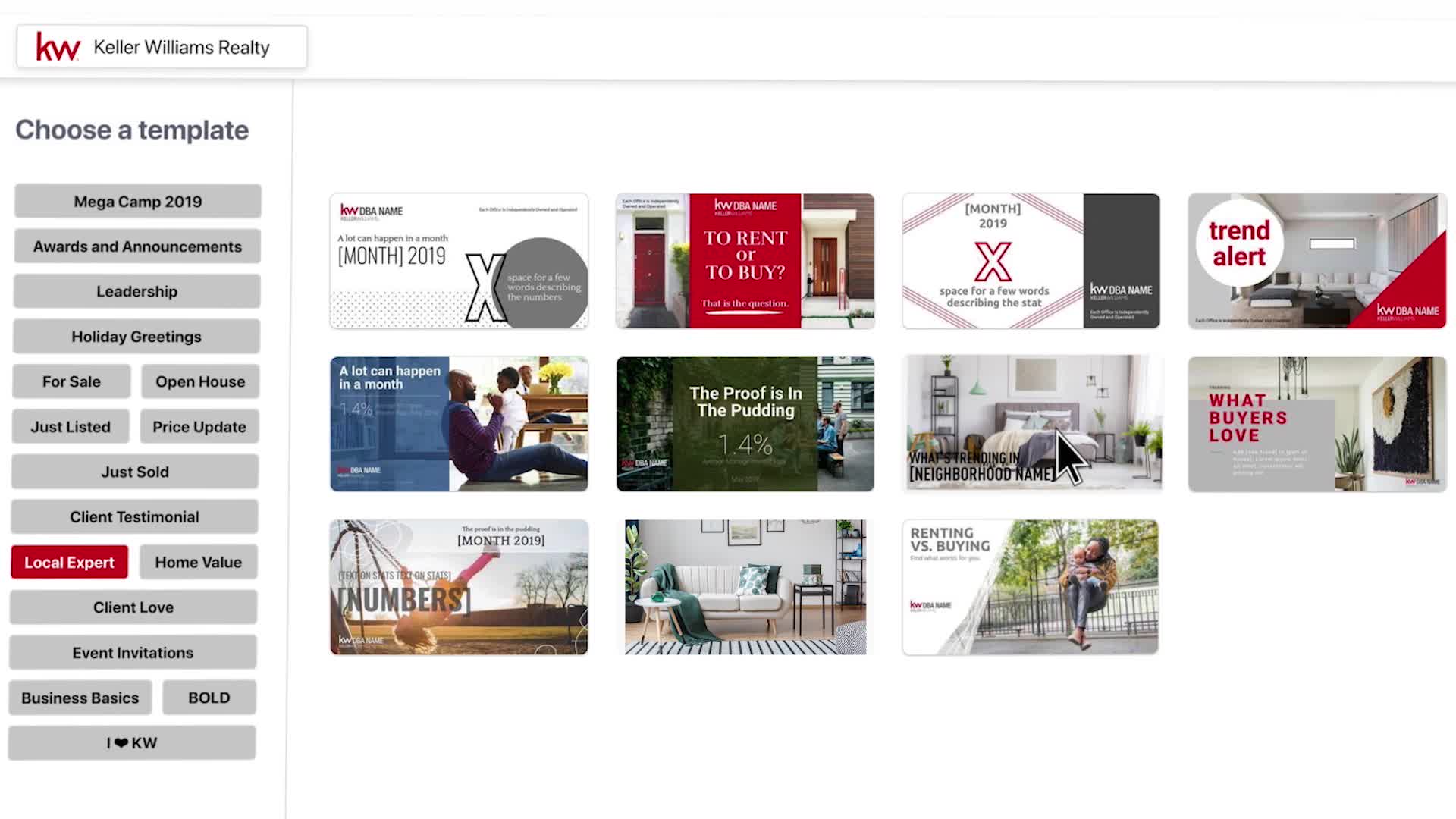This screenshot has height=819, width=1456.
Task: Select the 'What Buyers Love' template icon
Action: [x=1314, y=423]
